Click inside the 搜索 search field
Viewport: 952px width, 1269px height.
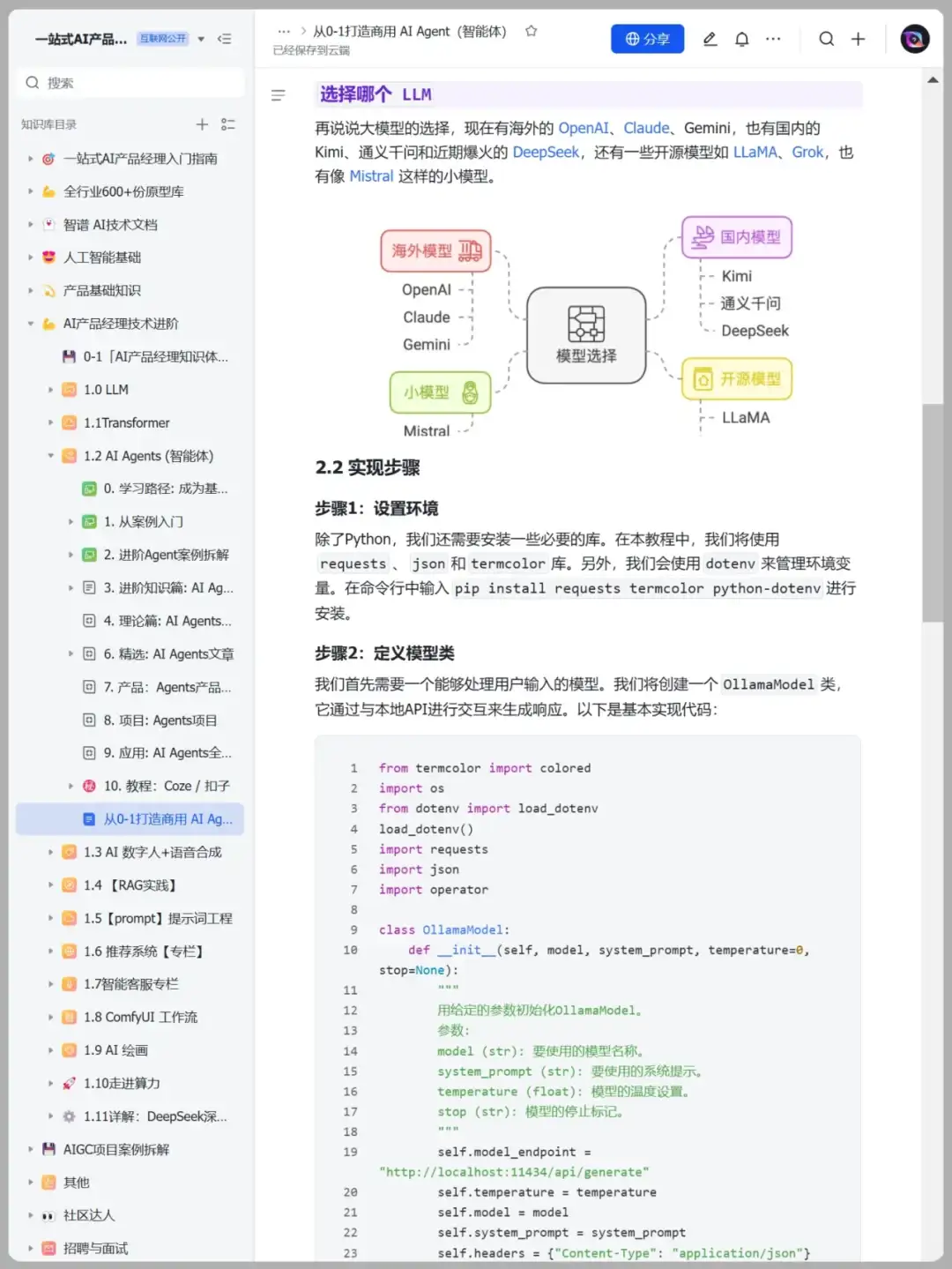point(130,82)
